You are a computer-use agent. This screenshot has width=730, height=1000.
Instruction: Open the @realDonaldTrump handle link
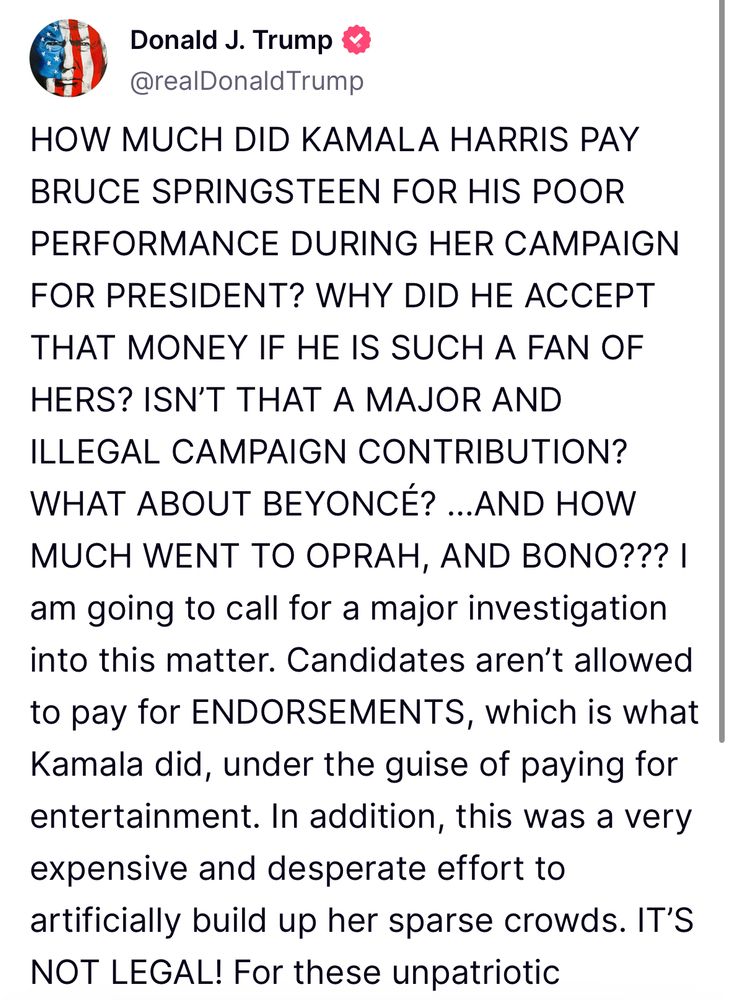247,81
